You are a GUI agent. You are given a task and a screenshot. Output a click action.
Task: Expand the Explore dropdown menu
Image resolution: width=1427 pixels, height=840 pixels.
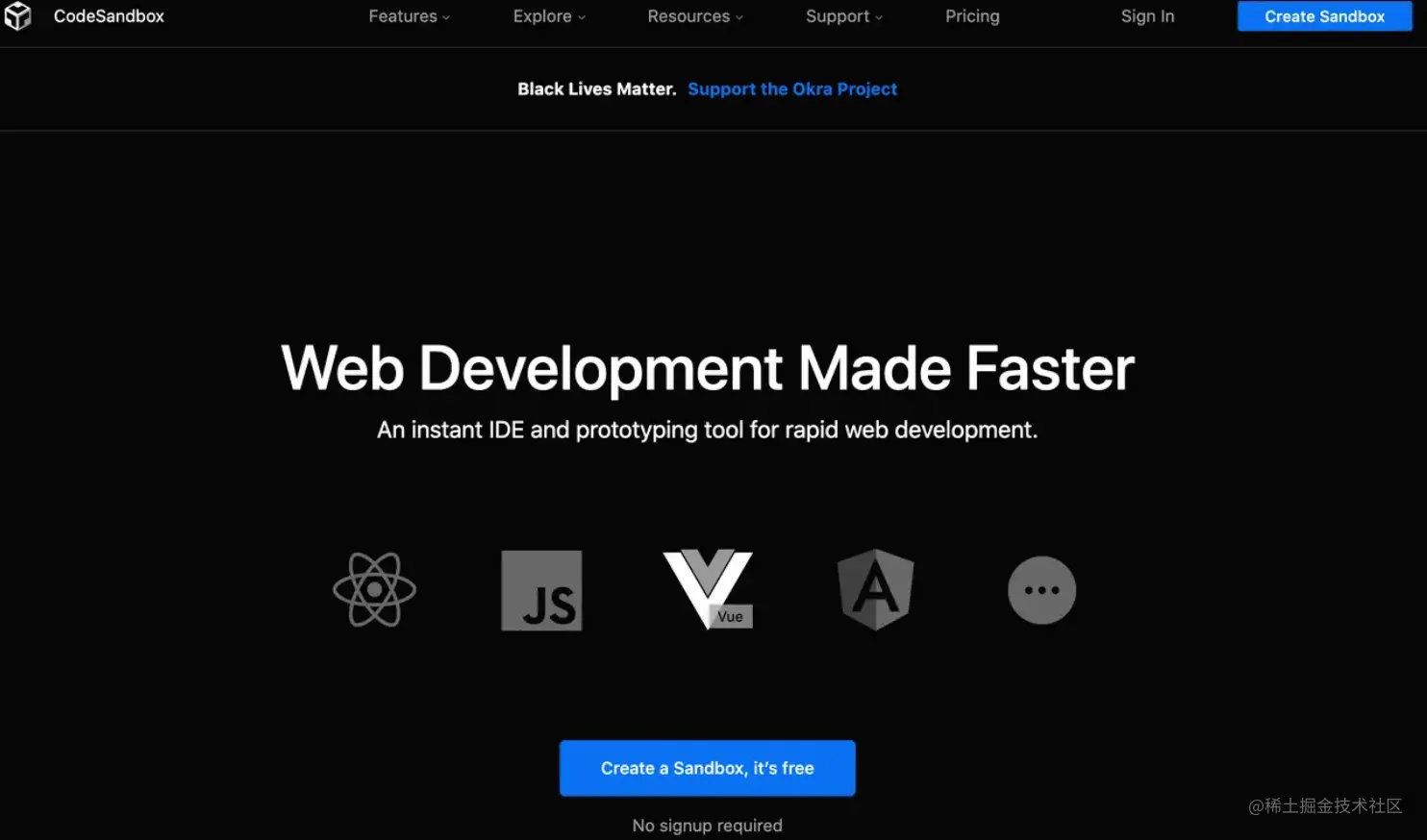coord(549,16)
